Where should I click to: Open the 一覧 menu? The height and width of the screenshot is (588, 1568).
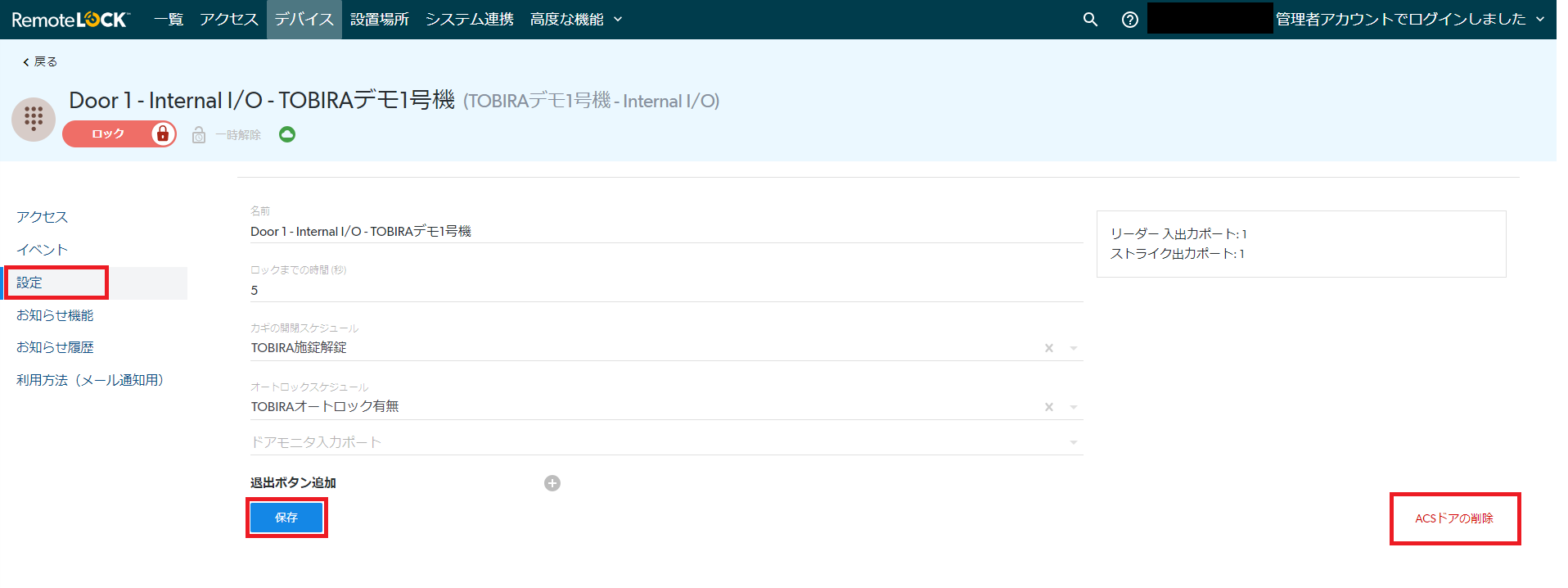tap(169, 20)
